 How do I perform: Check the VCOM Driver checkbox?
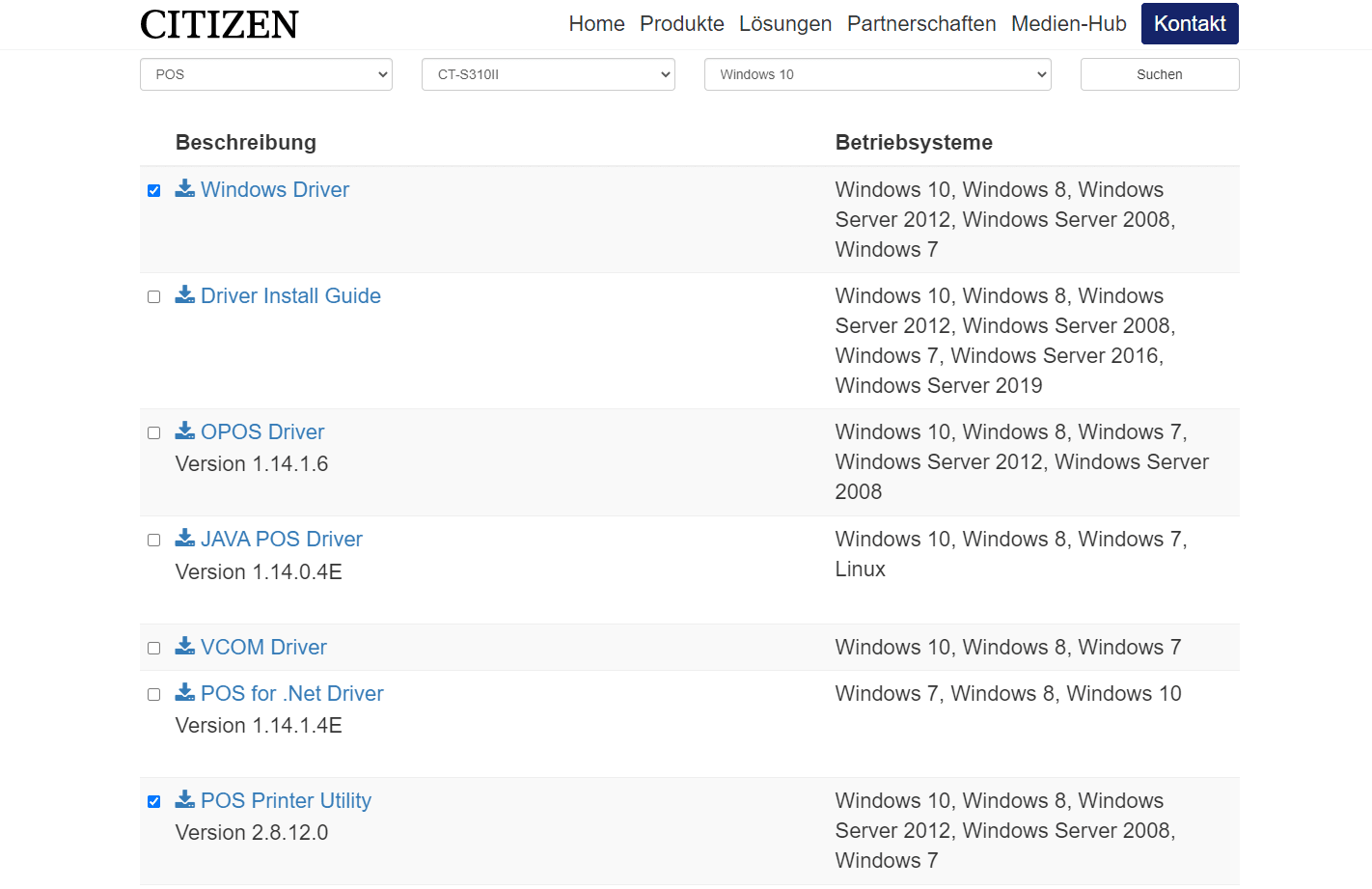click(x=153, y=648)
